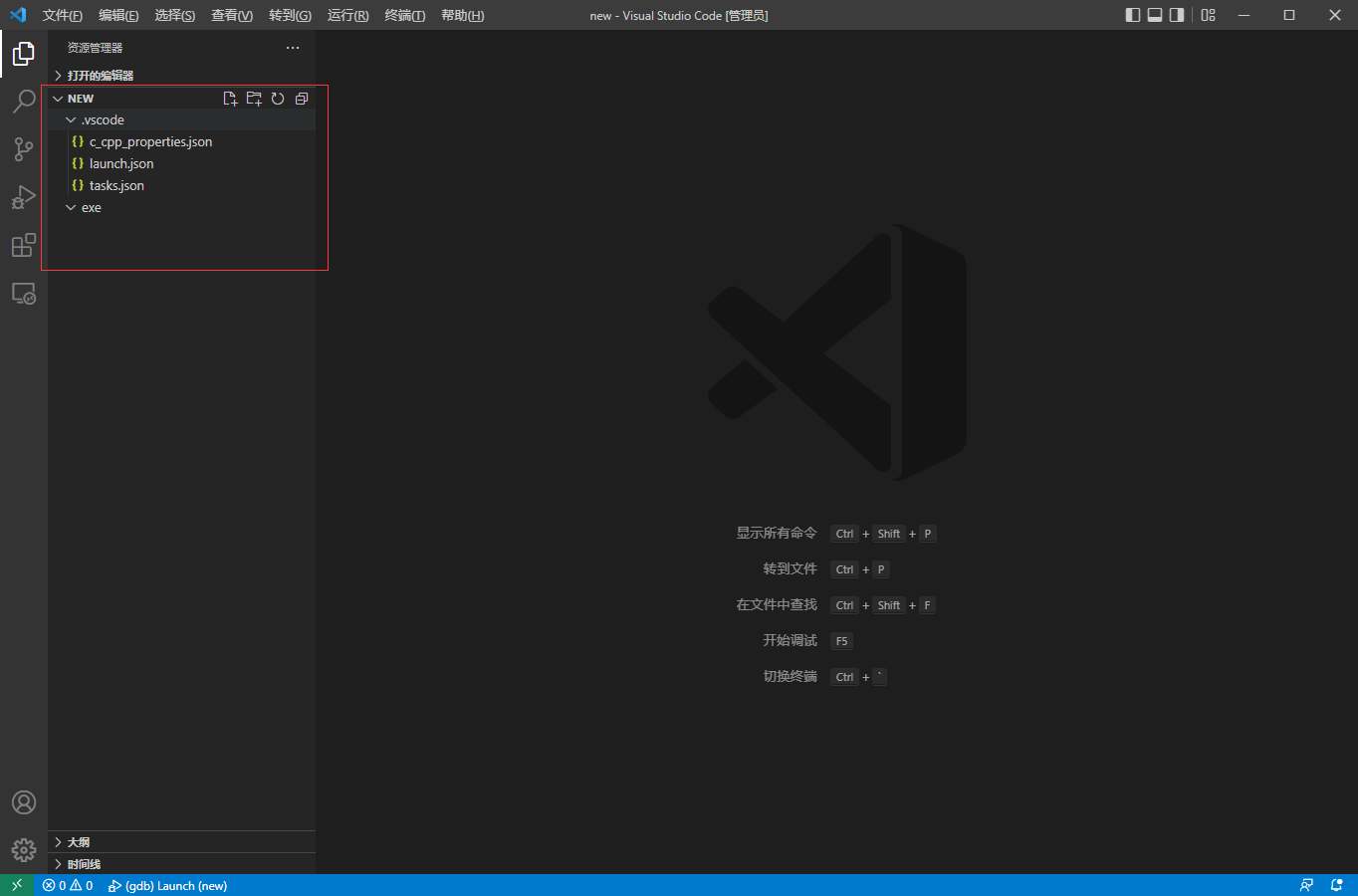
Task: Open customize layout icon
Action: [x=1208, y=15]
